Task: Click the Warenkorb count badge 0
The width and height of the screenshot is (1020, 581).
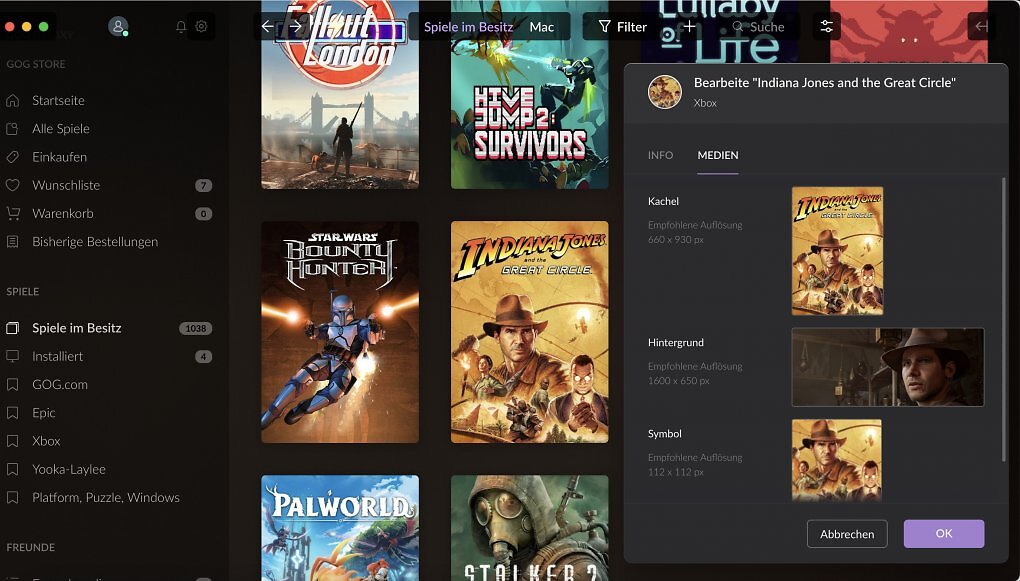Action: 204,213
